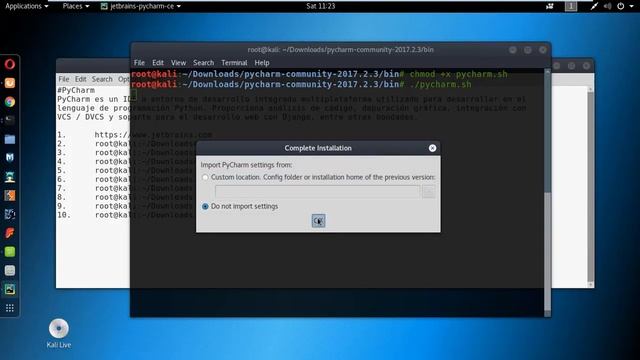Open the Places menu
The image size is (640, 360).
click(76, 6)
